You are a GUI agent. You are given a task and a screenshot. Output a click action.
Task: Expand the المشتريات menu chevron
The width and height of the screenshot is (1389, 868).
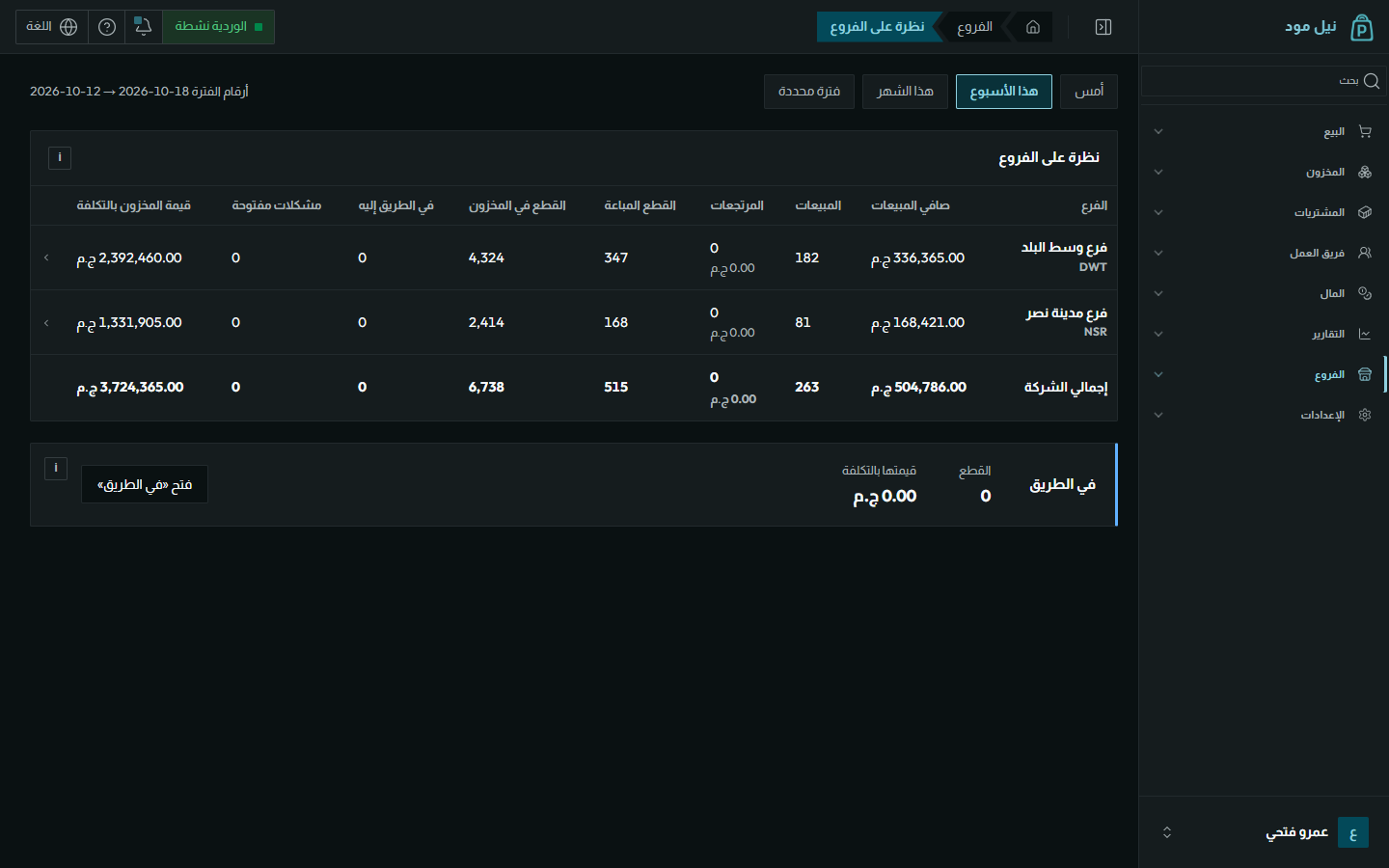[1158, 212]
